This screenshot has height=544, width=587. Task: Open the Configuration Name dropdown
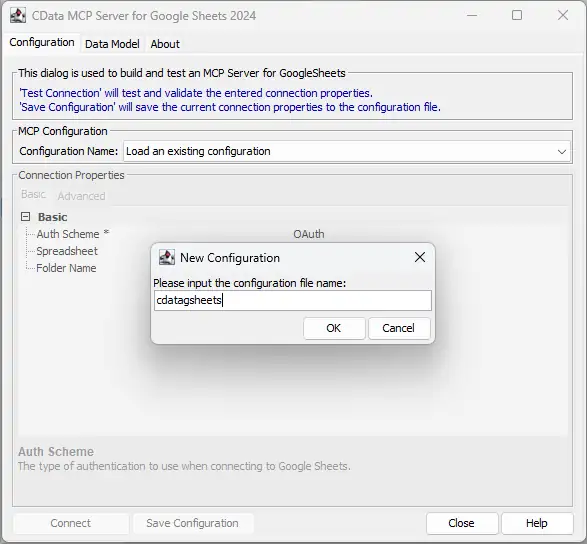pos(347,151)
